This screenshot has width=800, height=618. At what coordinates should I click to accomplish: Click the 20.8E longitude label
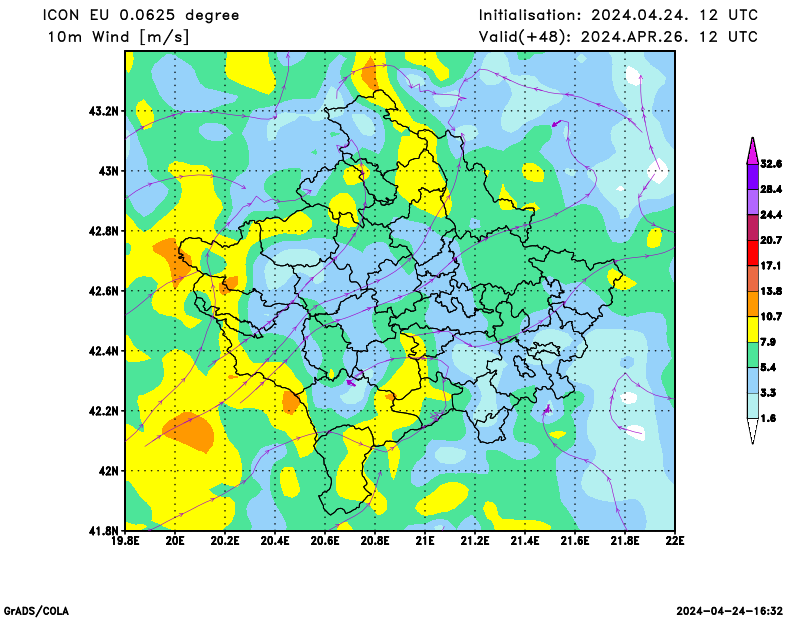pyautogui.click(x=376, y=541)
